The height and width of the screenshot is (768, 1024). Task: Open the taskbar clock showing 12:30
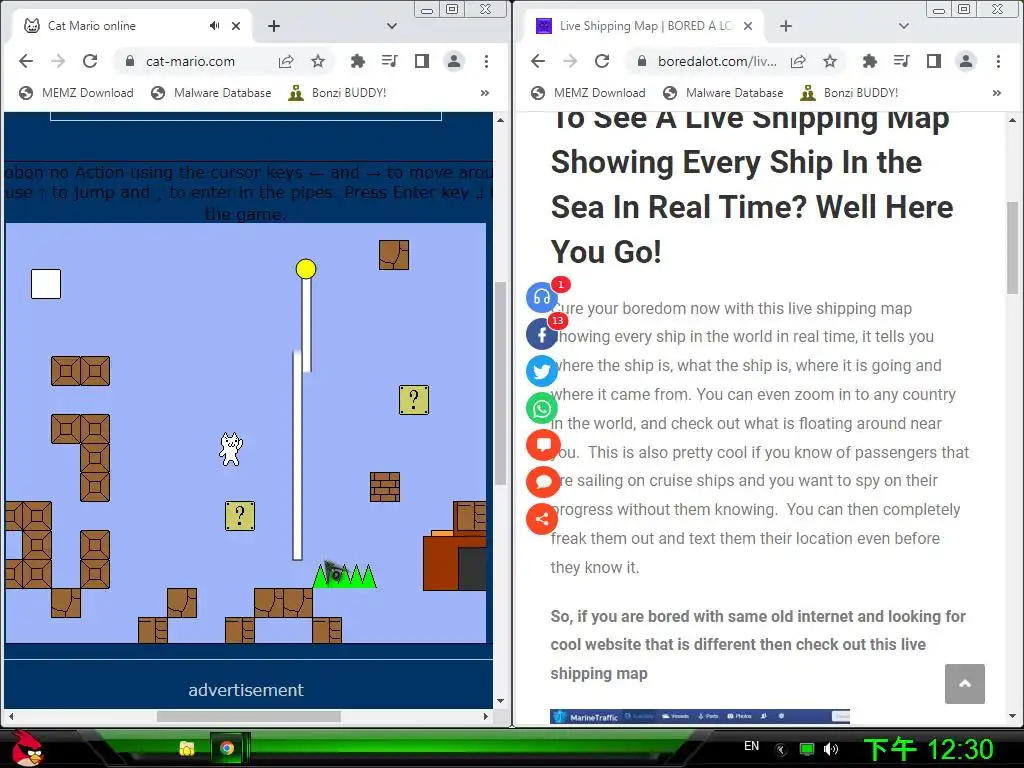click(929, 749)
